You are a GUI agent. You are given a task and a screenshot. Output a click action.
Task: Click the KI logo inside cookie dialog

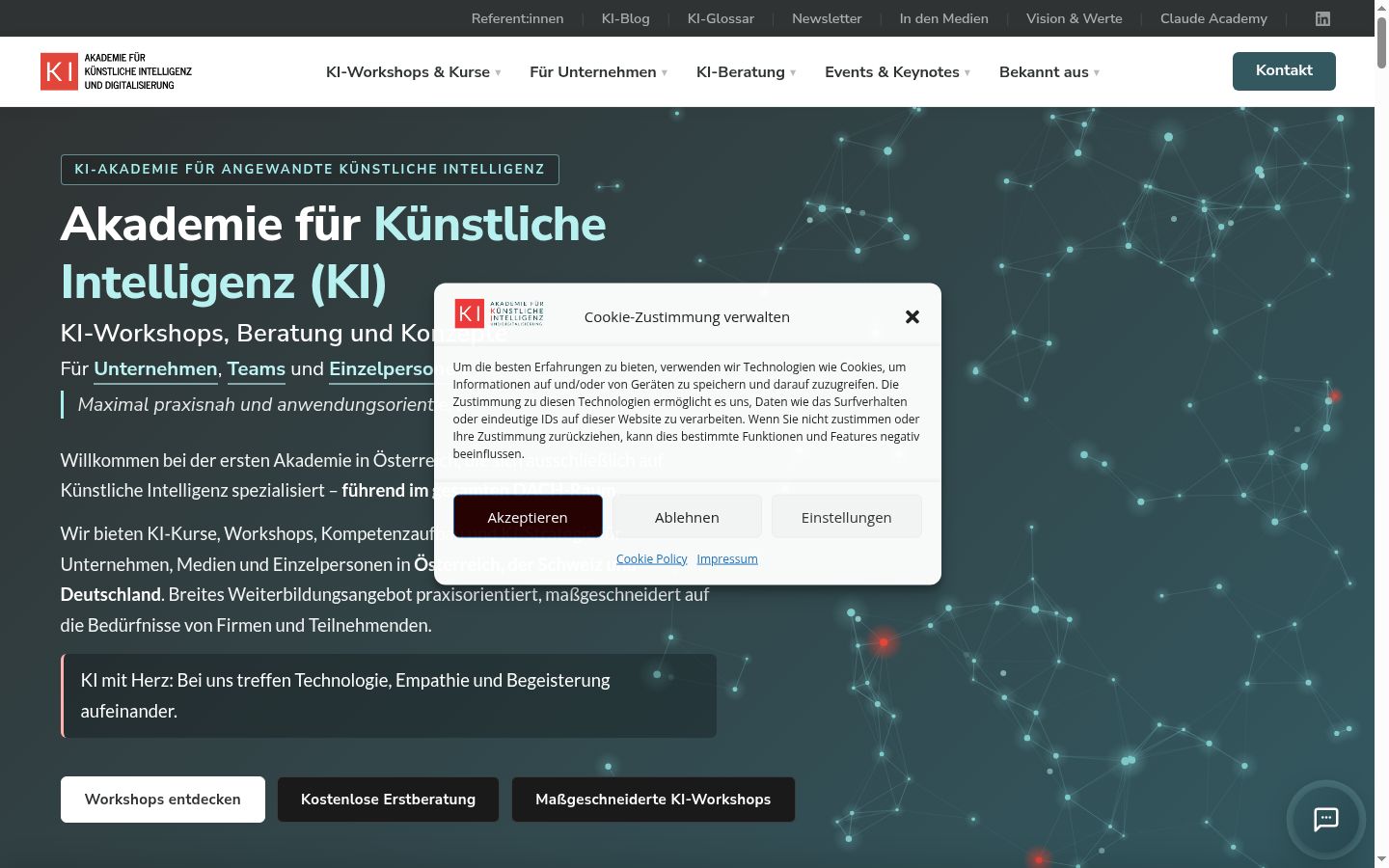[x=500, y=313]
